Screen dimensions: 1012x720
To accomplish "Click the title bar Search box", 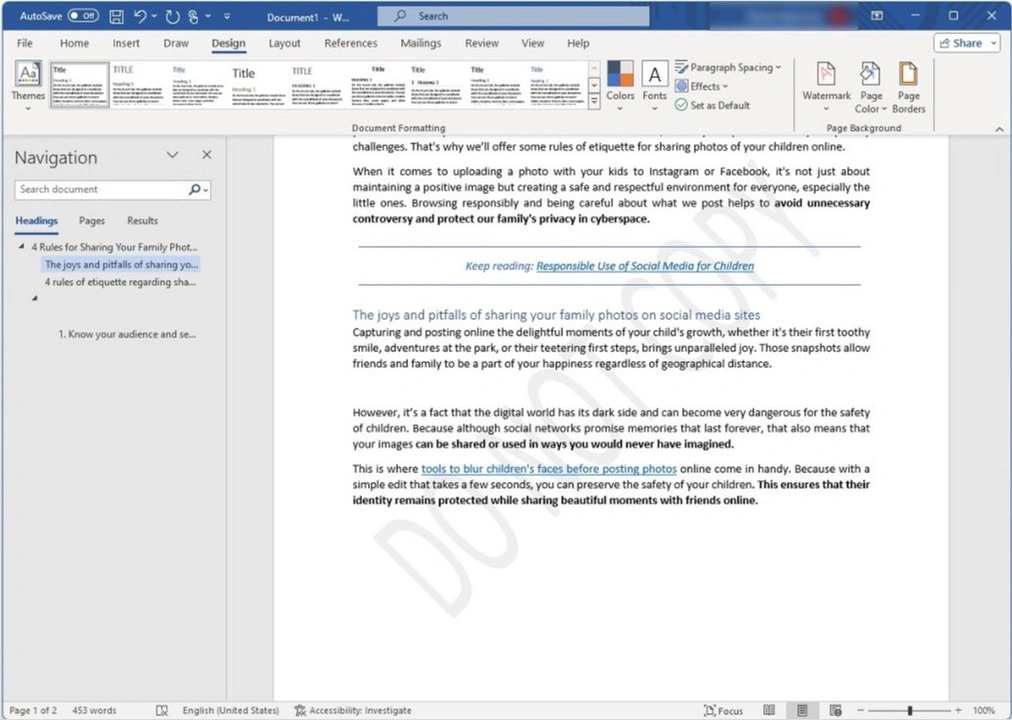I will point(513,16).
